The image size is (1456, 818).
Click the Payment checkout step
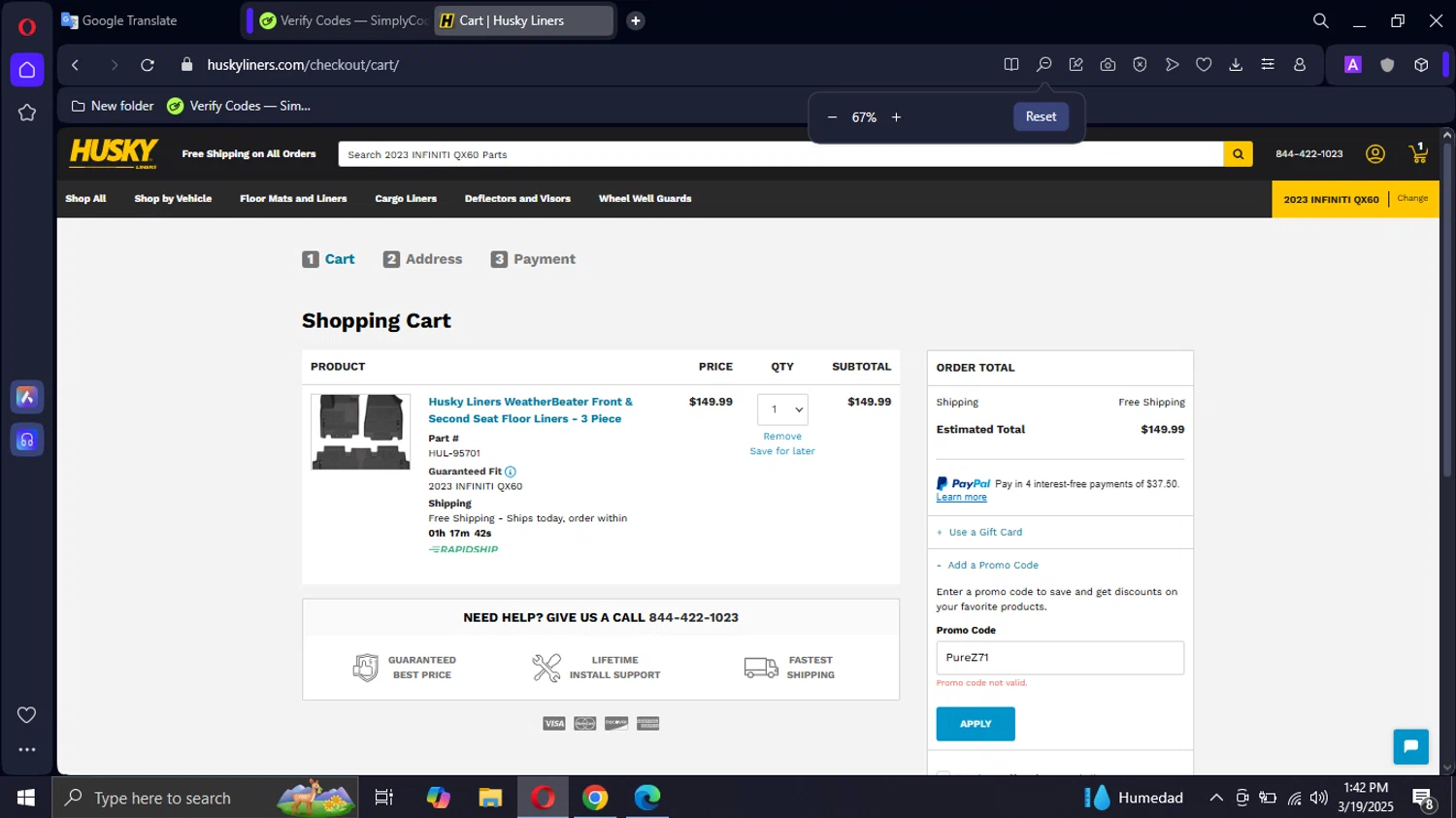[x=533, y=259]
